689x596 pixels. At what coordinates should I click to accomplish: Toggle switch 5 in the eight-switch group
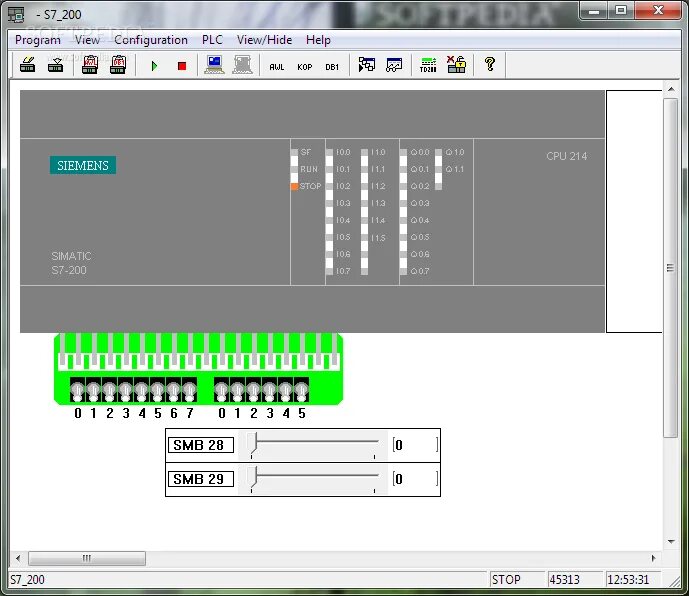[157, 390]
